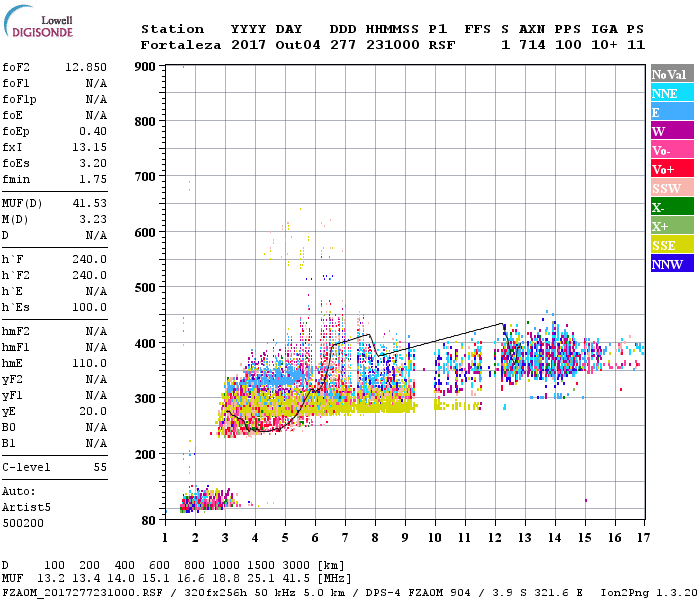Viewport: 700px width, 600px height.
Task: Select the C-level value 55
Action: (x=99, y=467)
